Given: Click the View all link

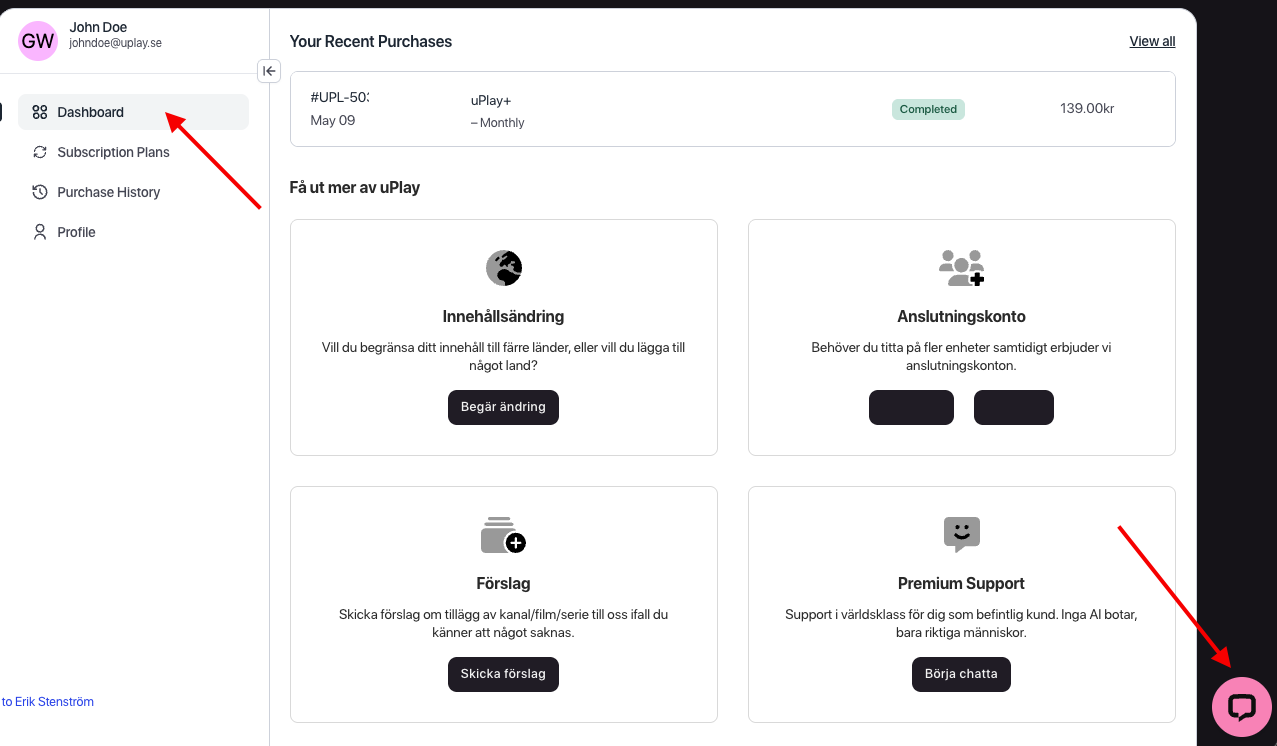Looking at the screenshot, I should click(1152, 41).
